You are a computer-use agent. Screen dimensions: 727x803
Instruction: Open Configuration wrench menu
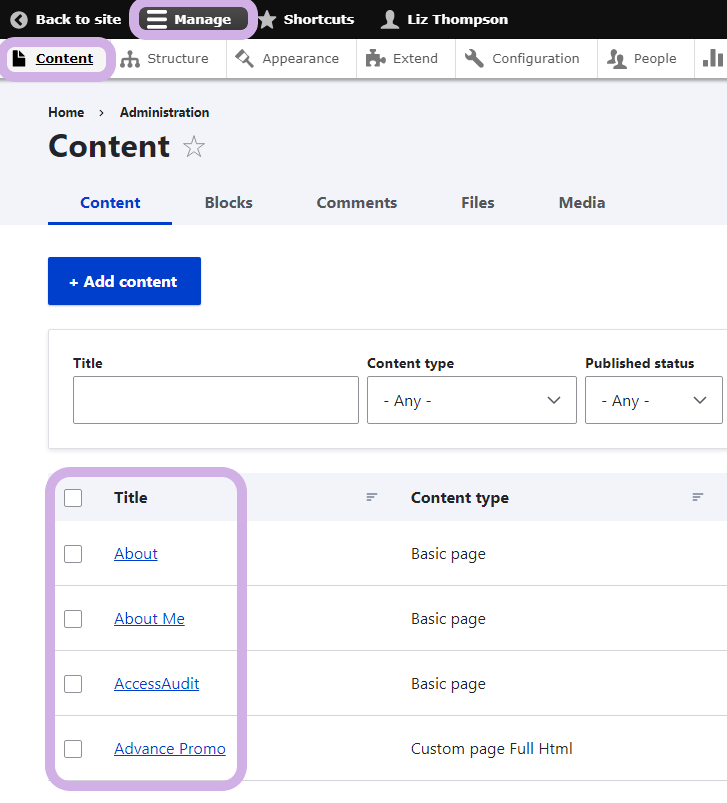[523, 58]
